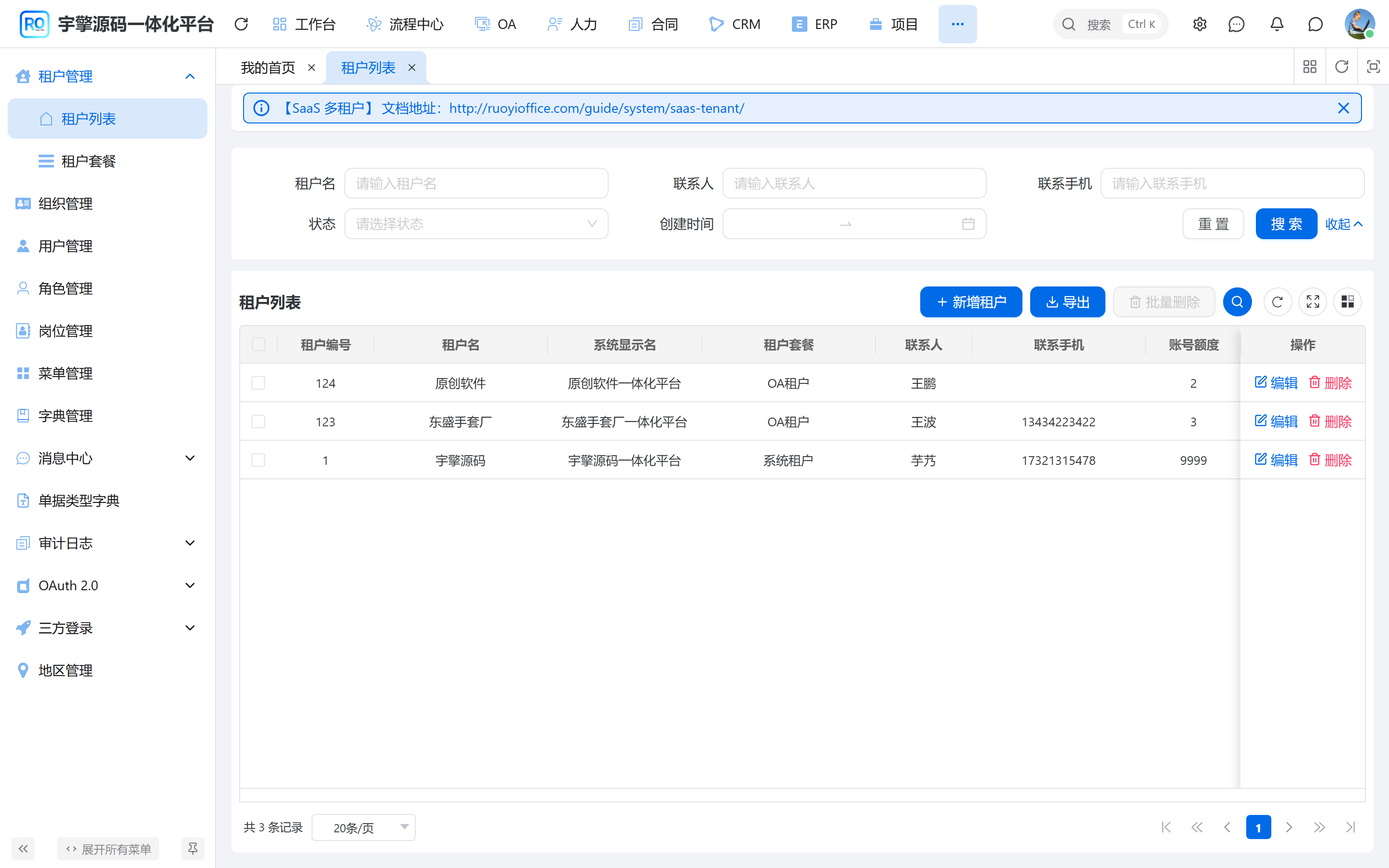Open the 20条/页 page size dropdown
The image size is (1389, 868).
tap(363, 827)
